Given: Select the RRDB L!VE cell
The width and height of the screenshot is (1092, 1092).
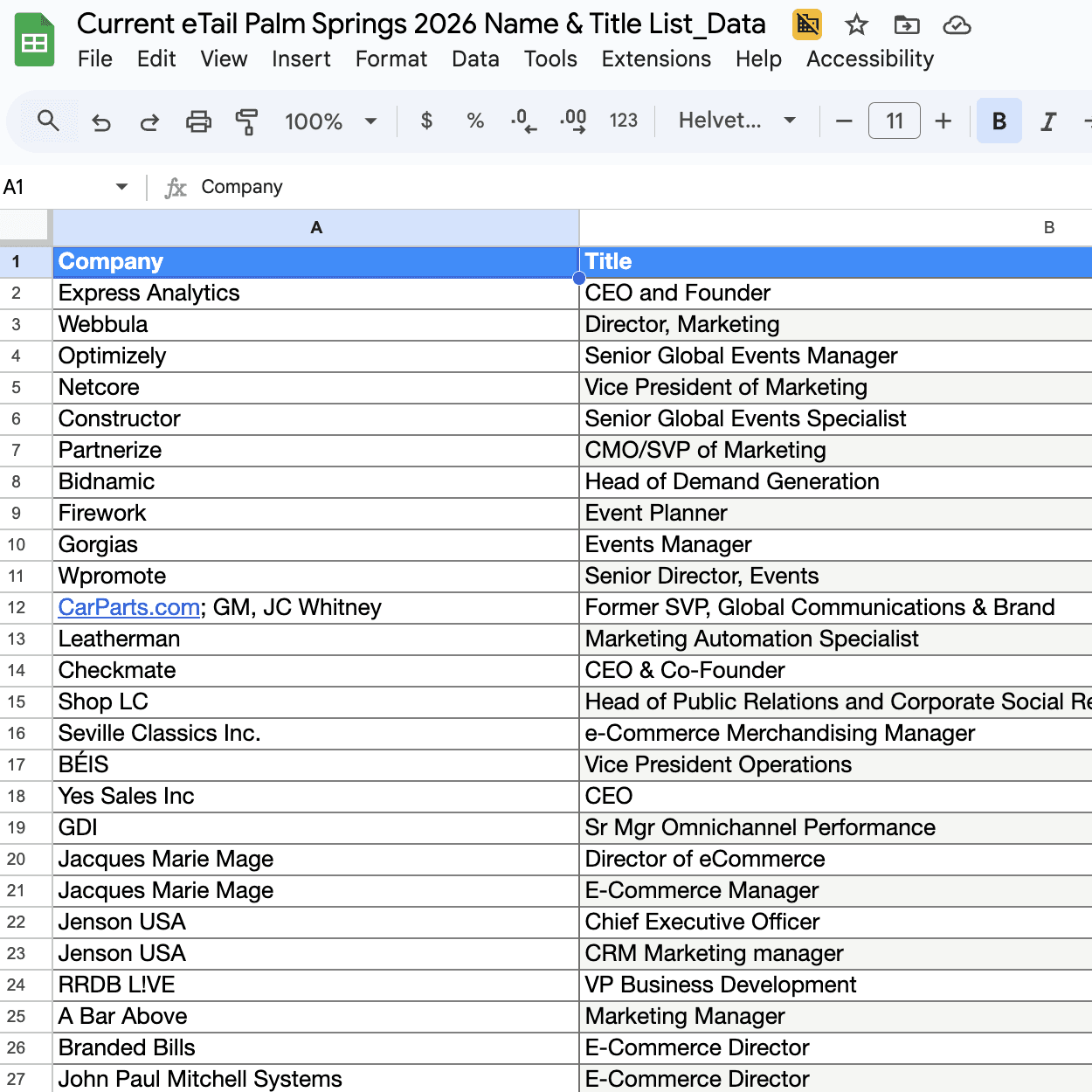Looking at the screenshot, I should point(316,985).
